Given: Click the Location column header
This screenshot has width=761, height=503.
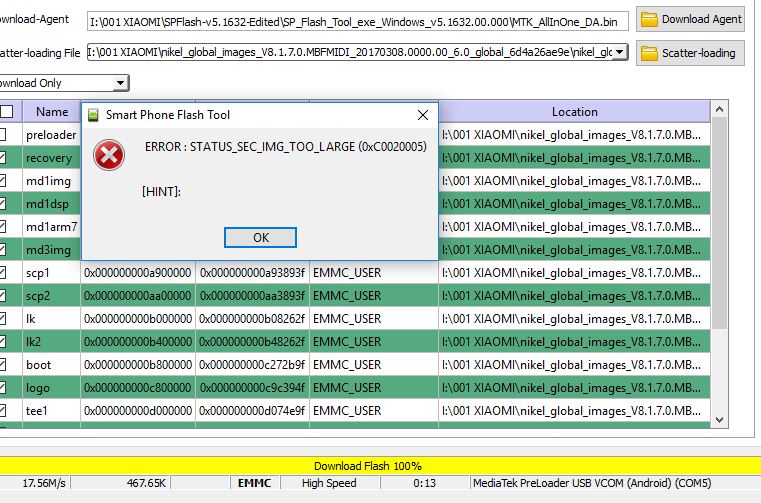Looking at the screenshot, I should 574,112.
